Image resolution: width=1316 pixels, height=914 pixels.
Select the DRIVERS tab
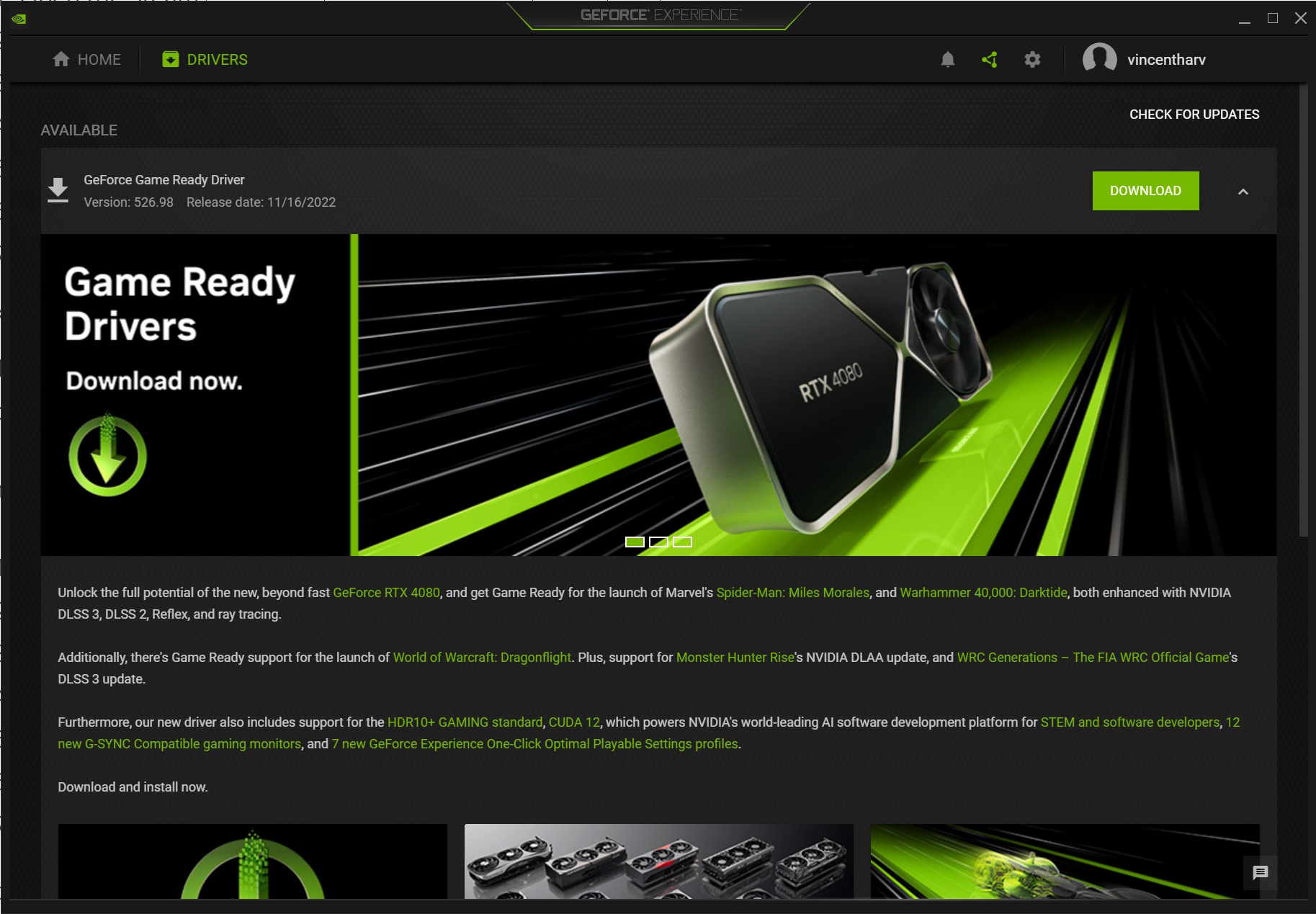(205, 60)
